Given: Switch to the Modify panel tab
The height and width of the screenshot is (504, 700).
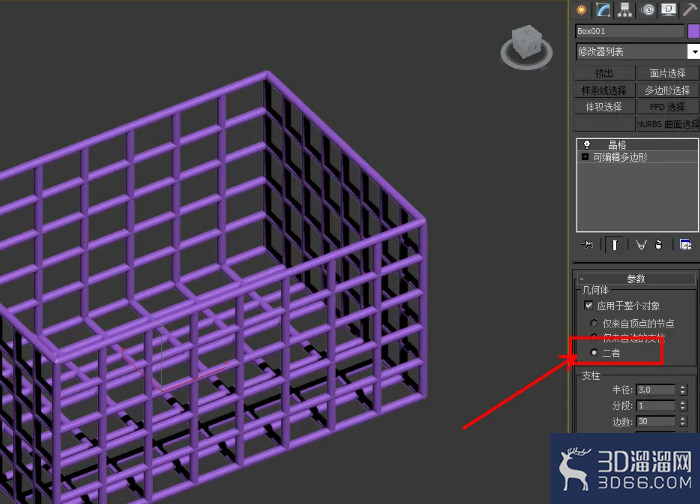Looking at the screenshot, I should (603, 9).
